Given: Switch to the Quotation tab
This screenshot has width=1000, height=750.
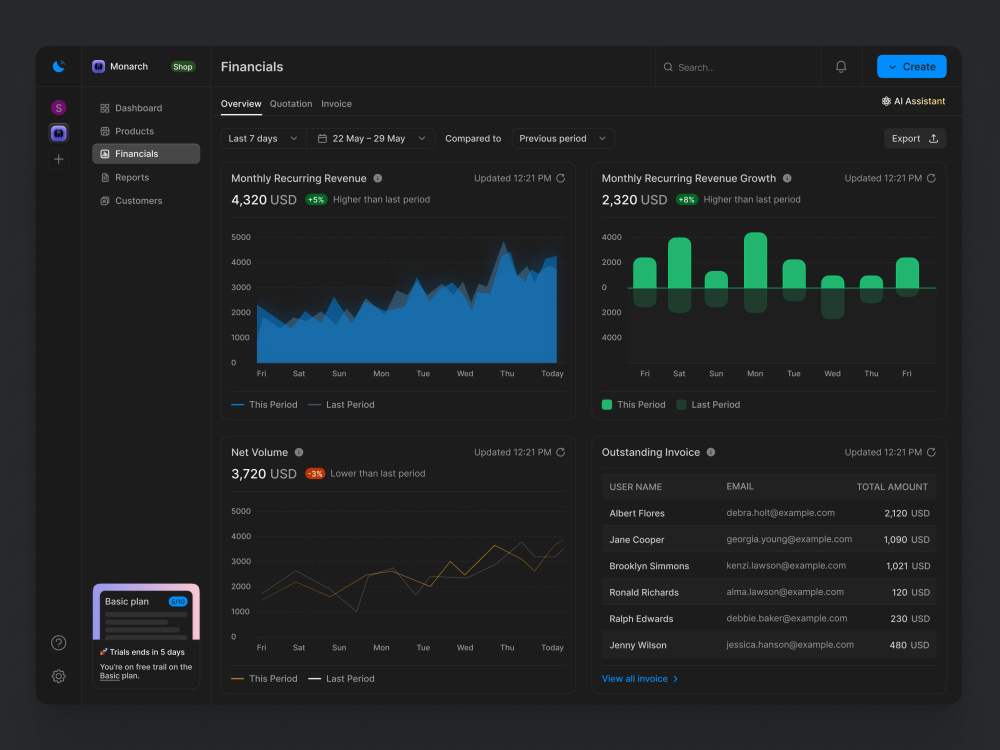Looking at the screenshot, I should point(291,104).
